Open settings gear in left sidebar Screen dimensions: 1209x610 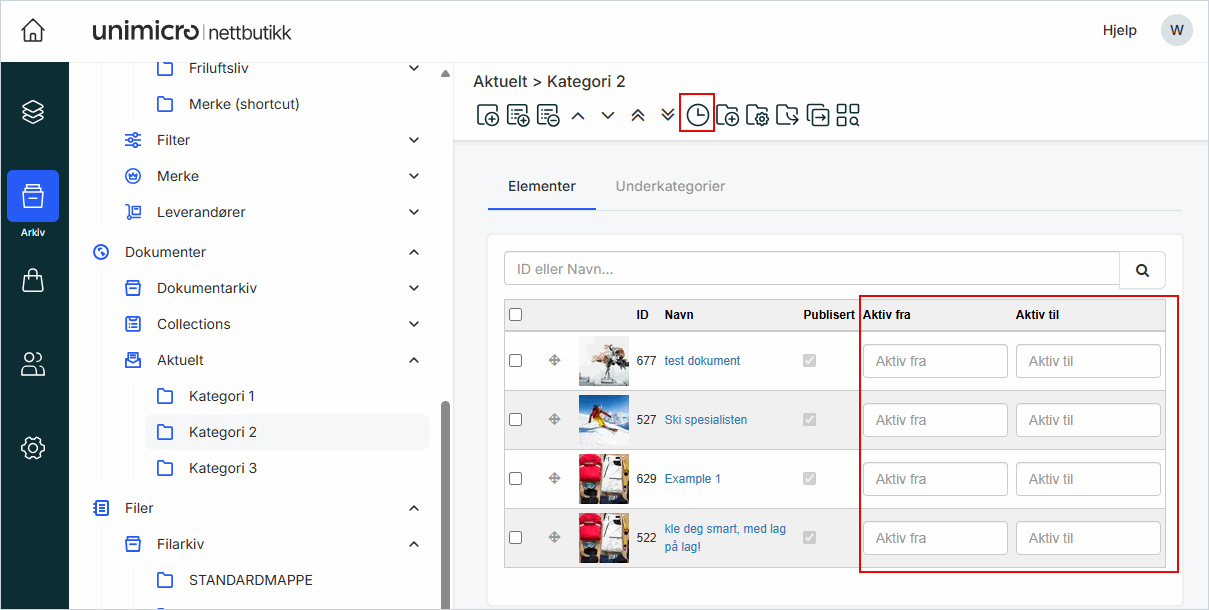[33, 447]
